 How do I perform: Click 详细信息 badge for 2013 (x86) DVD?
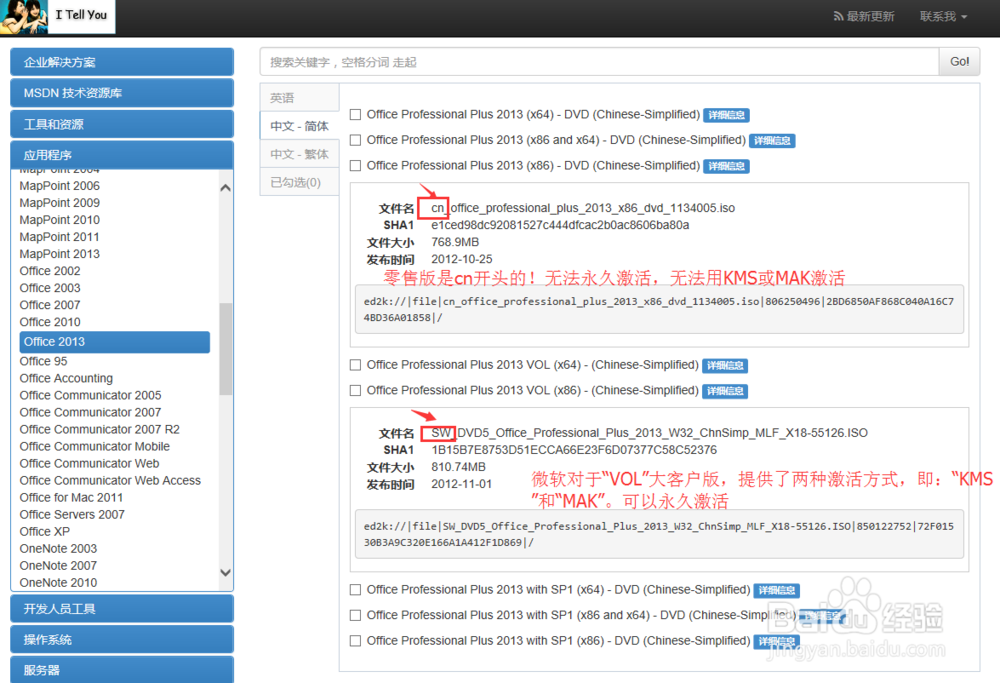726,166
